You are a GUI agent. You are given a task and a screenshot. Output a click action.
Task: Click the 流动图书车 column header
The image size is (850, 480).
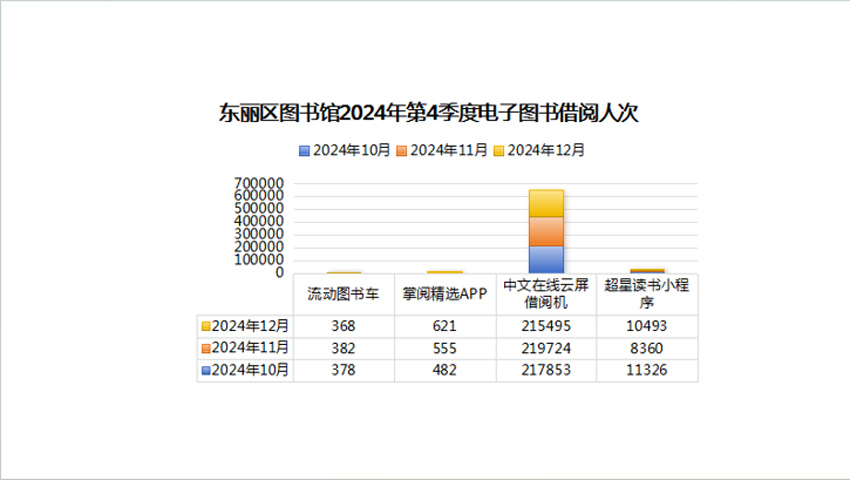(344, 294)
